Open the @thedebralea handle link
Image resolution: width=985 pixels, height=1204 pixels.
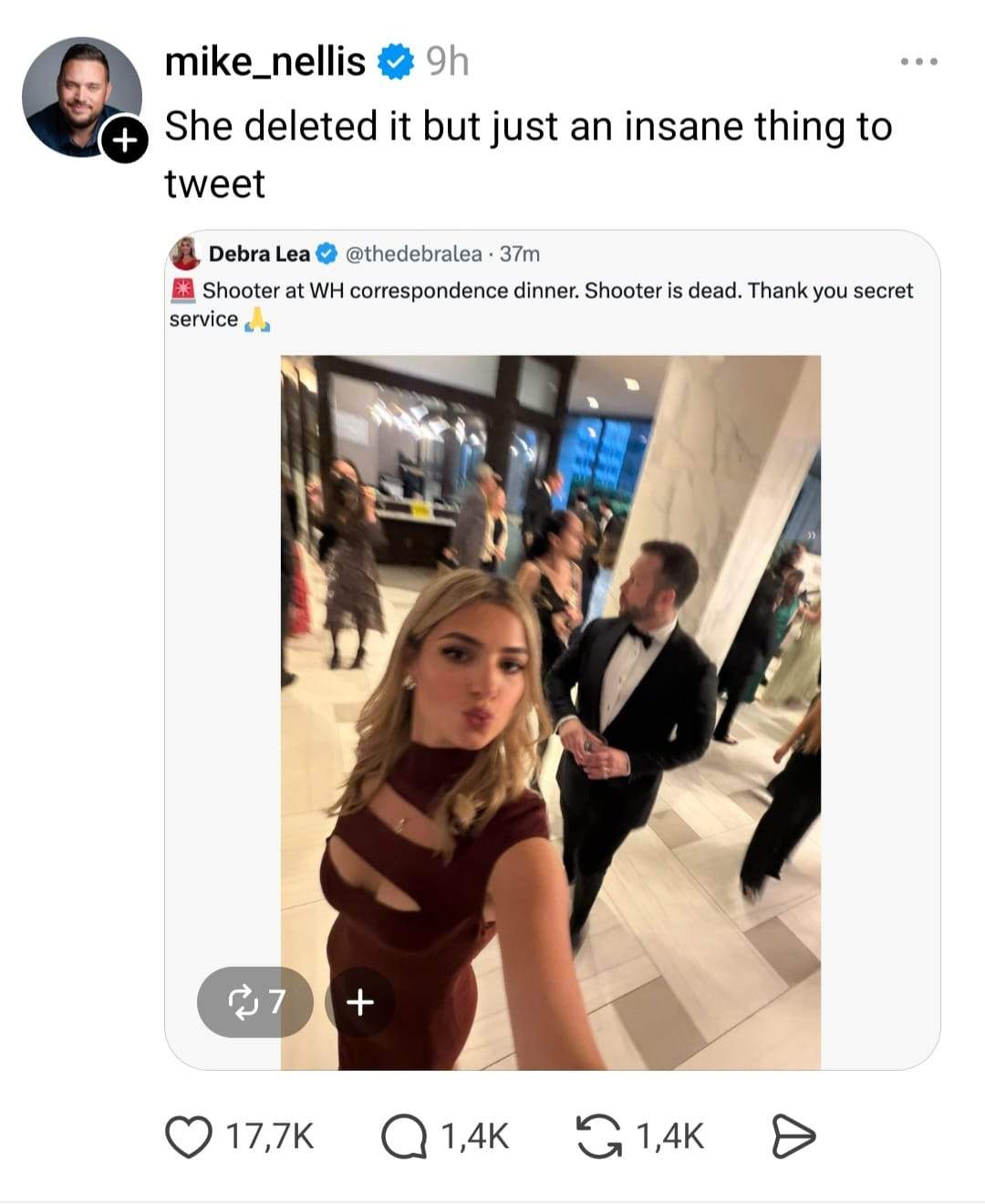click(x=414, y=254)
